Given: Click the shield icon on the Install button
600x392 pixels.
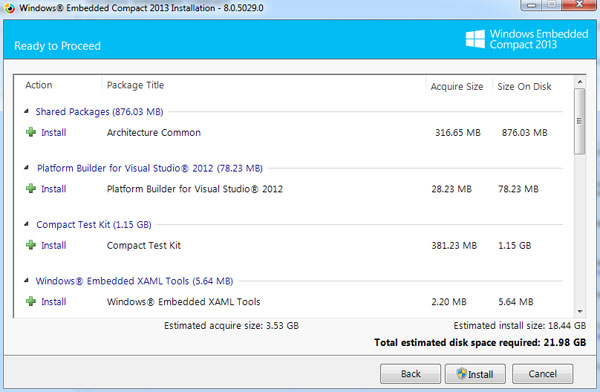Looking at the screenshot, I should (461, 374).
